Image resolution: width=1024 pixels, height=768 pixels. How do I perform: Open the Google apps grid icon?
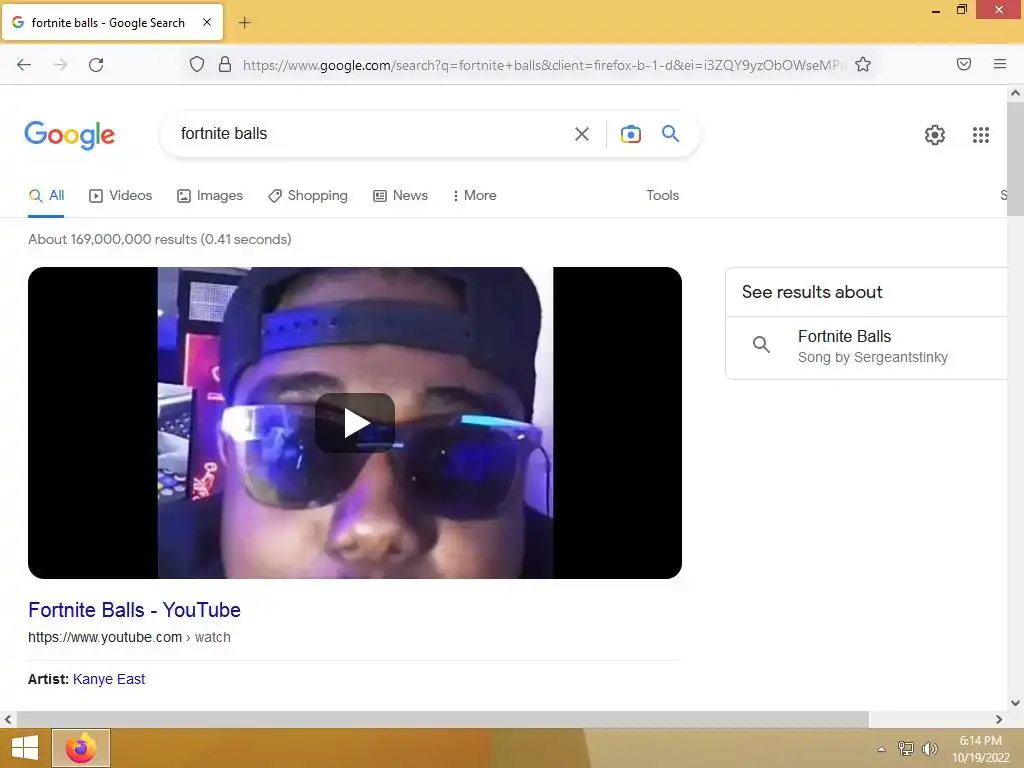tap(980, 135)
